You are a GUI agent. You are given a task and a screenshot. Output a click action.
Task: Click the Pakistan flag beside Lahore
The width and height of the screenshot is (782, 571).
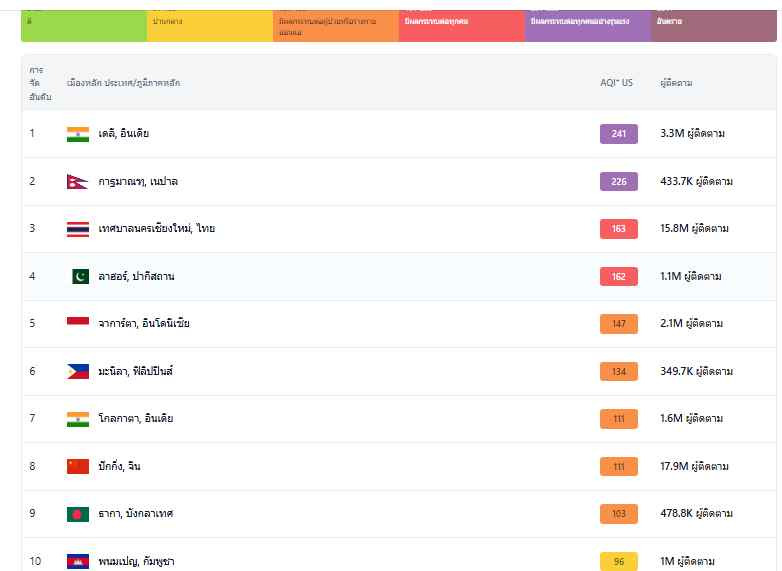click(80, 276)
